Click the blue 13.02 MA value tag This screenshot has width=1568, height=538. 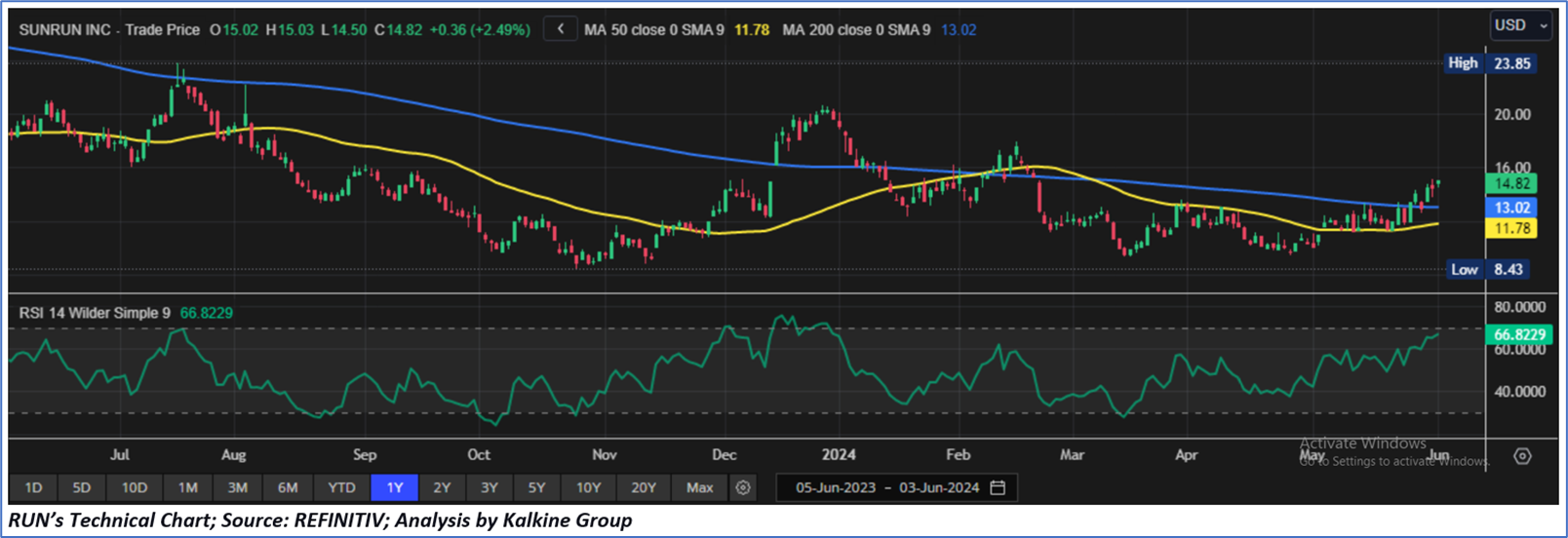click(x=1510, y=208)
